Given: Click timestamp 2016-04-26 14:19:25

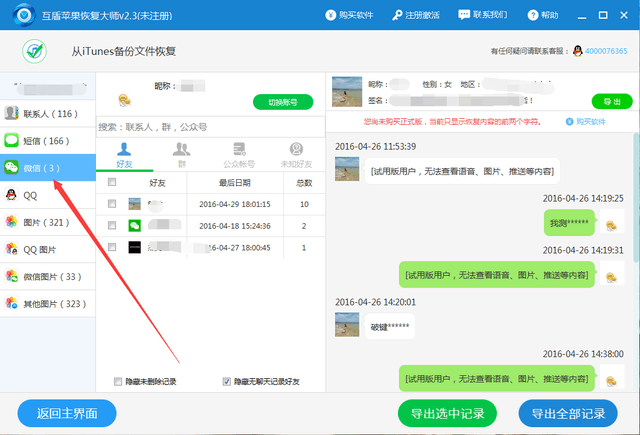Looking at the screenshot, I should pyautogui.click(x=583, y=198).
